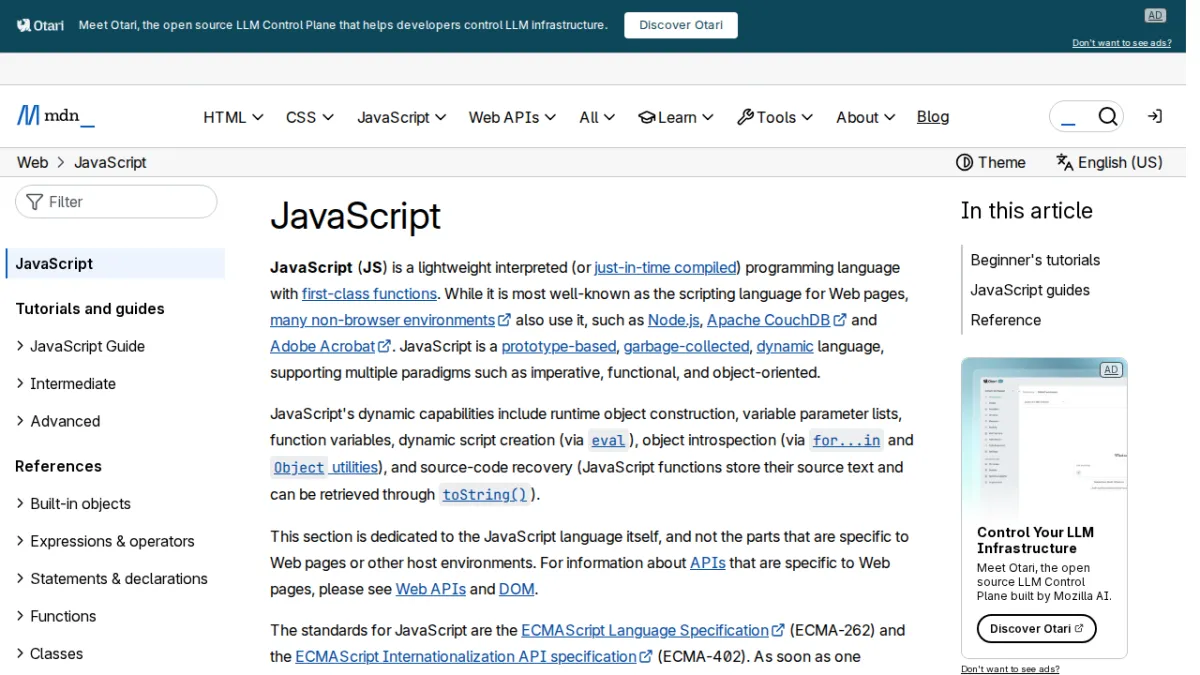1200x675 pixels.
Task: Expand the Intermediate section
Action: (x=73, y=383)
